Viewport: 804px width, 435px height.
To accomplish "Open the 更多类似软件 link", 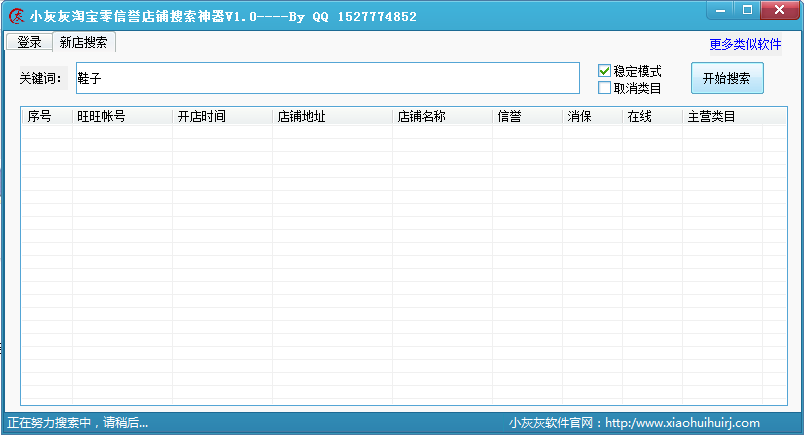I will (745, 45).
